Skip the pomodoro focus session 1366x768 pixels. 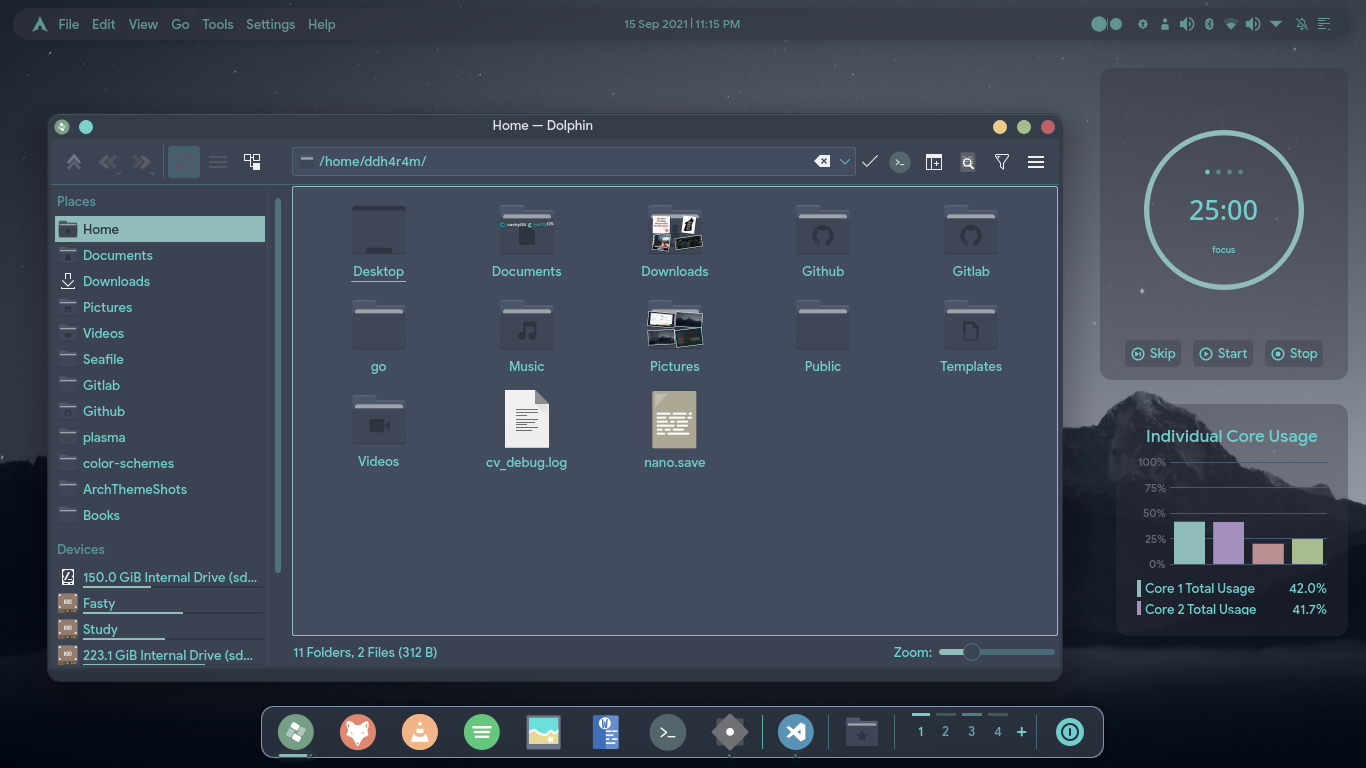1153,353
